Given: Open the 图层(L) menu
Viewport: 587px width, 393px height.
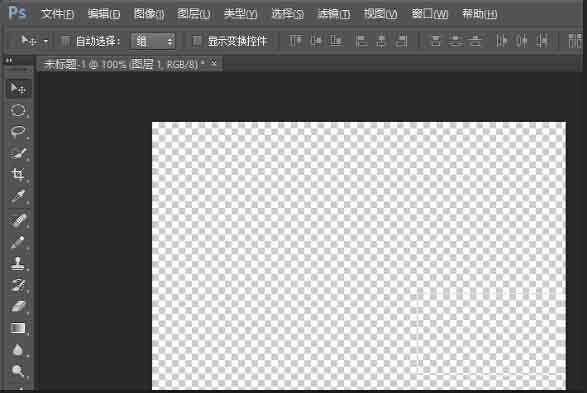Looking at the screenshot, I should (x=193, y=14).
